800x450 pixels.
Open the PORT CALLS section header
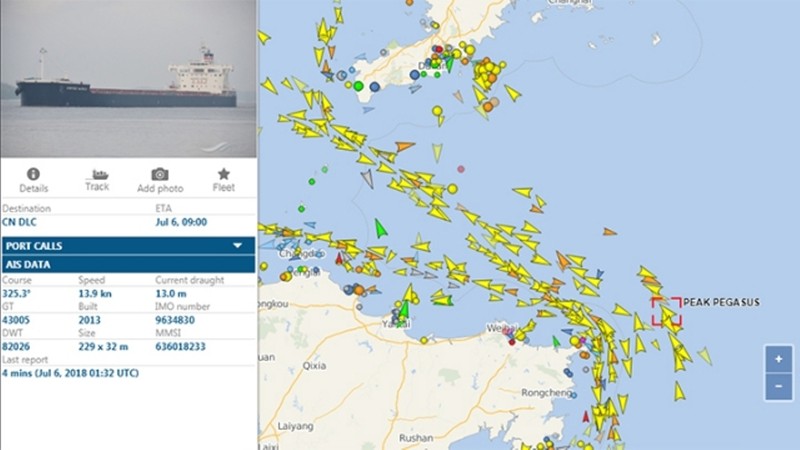(x=129, y=245)
